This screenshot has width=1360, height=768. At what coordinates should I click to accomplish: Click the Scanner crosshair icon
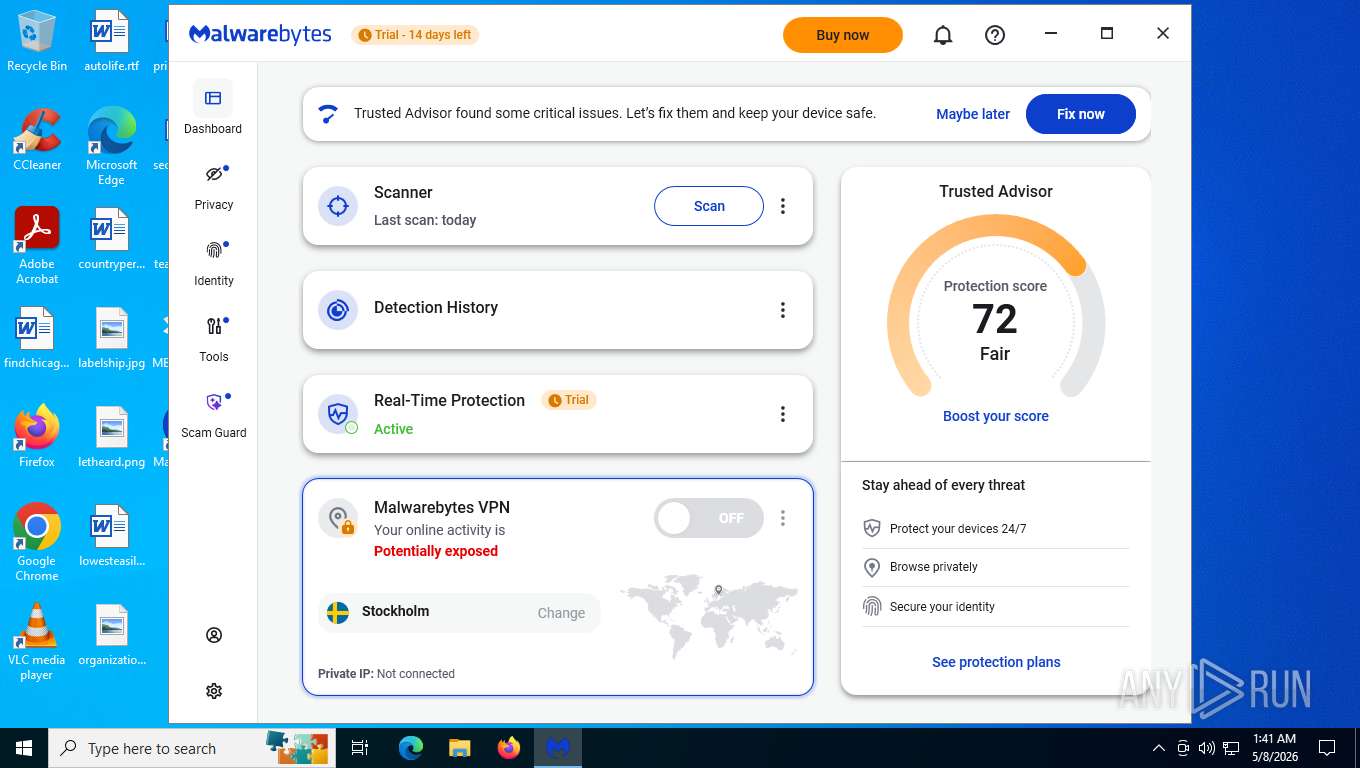pos(338,206)
